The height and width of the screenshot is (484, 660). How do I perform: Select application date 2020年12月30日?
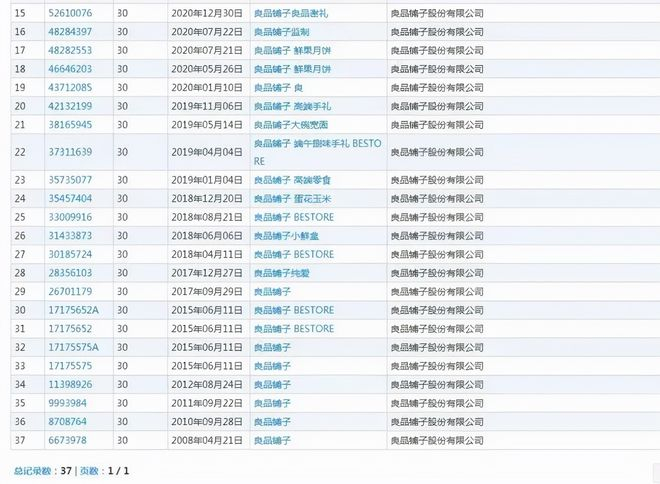[207, 13]
